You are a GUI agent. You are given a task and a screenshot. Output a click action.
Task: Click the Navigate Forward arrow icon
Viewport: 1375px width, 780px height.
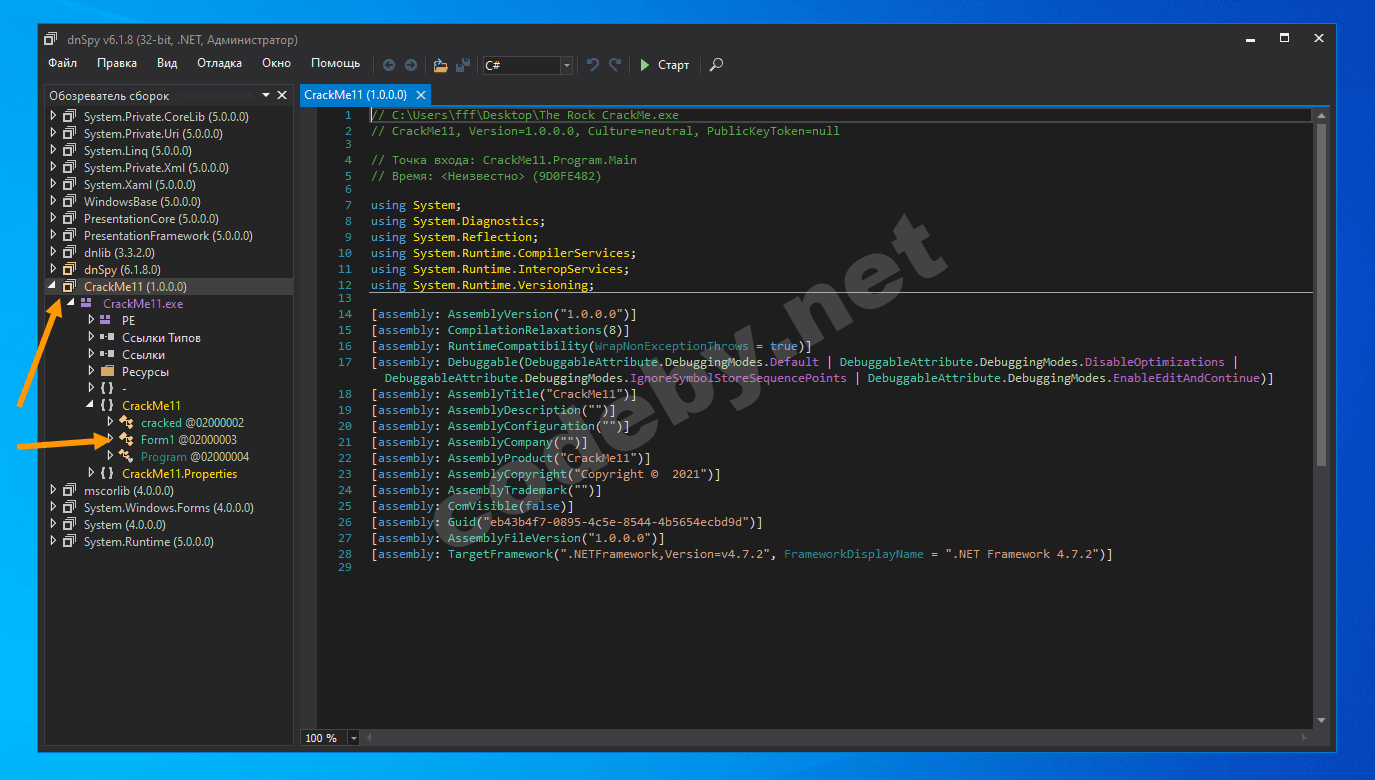point(411,65)
